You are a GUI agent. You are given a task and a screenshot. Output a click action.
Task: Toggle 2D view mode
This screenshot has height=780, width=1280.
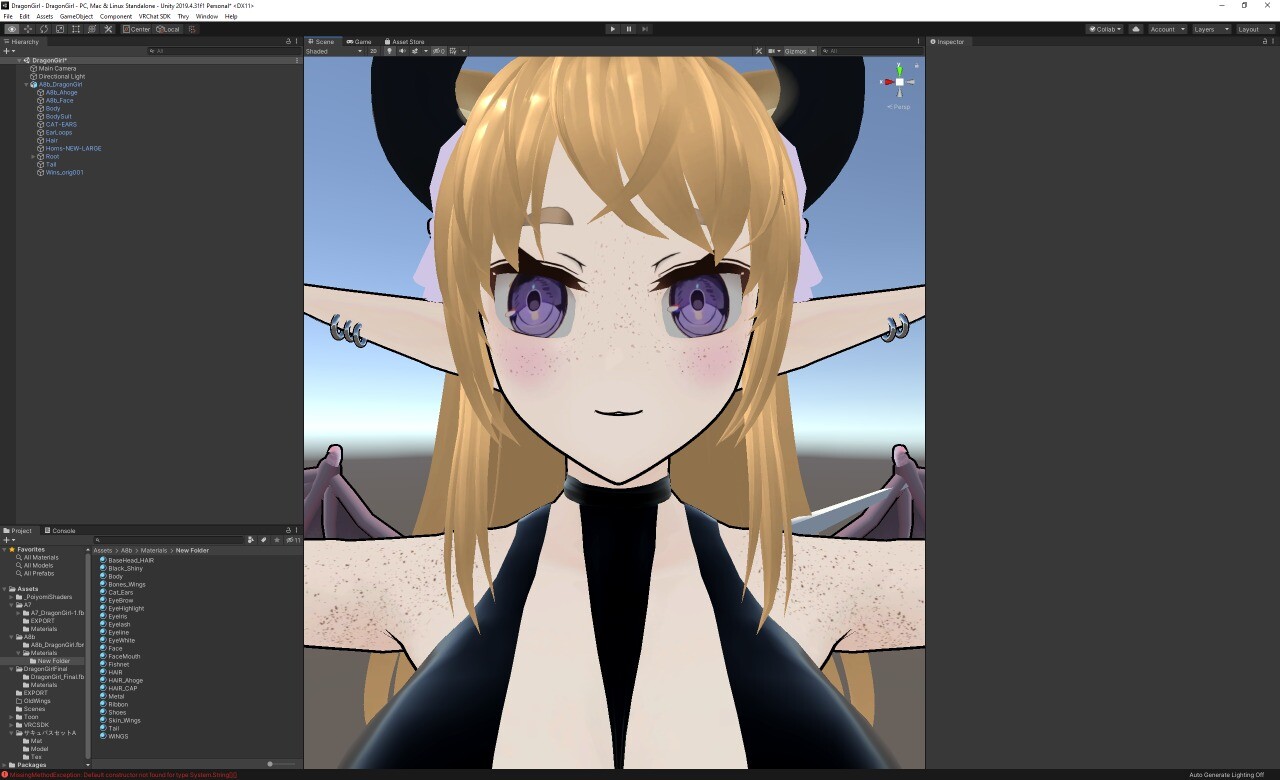(373, 50)
